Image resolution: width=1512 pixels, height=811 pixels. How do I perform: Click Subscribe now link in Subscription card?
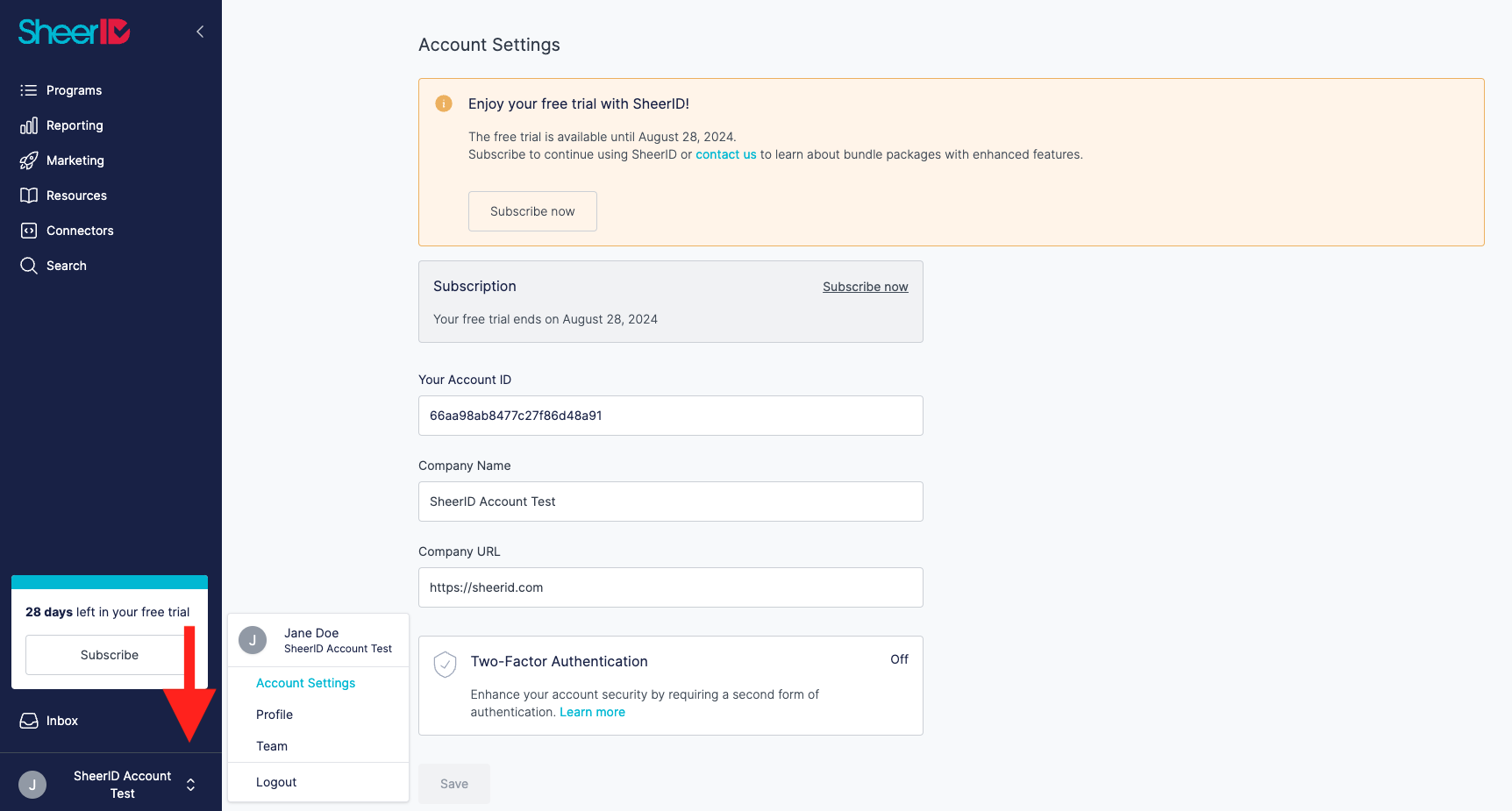point(866,287)
